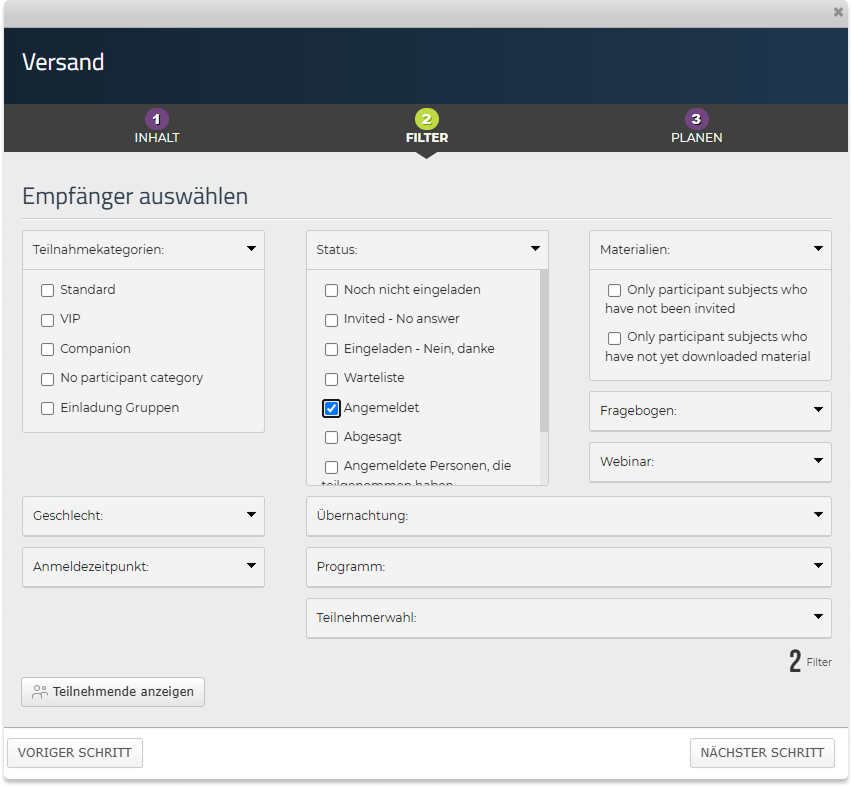Go to Nächster Schritt

click(762, 753)
